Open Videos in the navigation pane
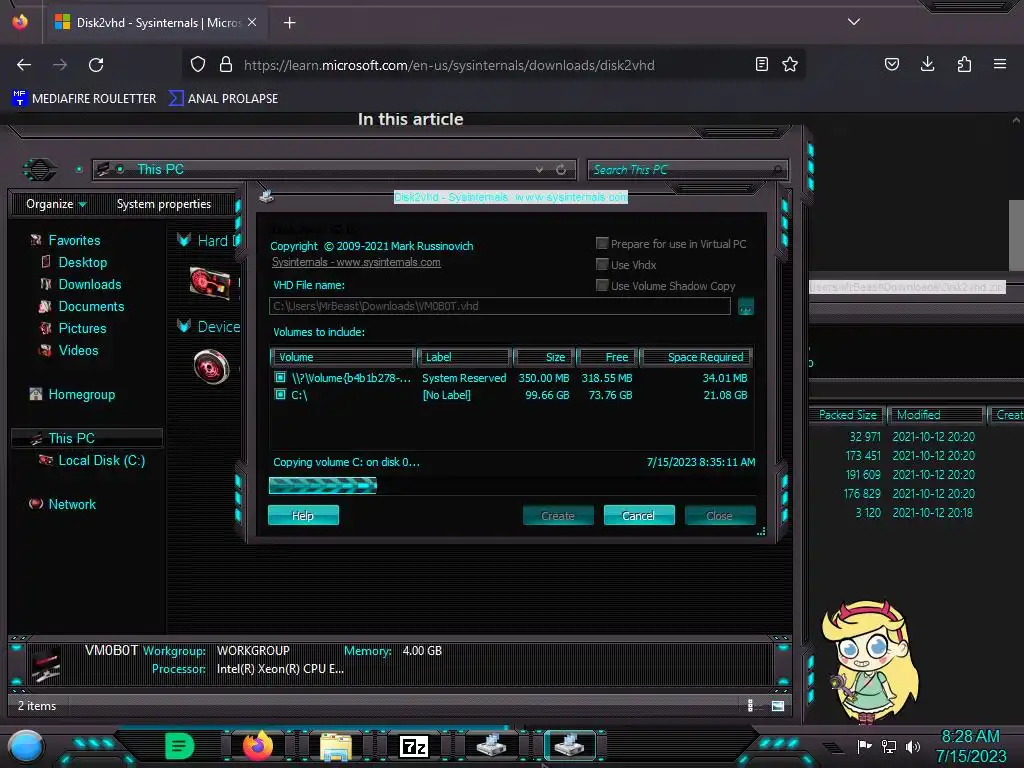The image size is (1024, 768). click(x=78, y=351)
